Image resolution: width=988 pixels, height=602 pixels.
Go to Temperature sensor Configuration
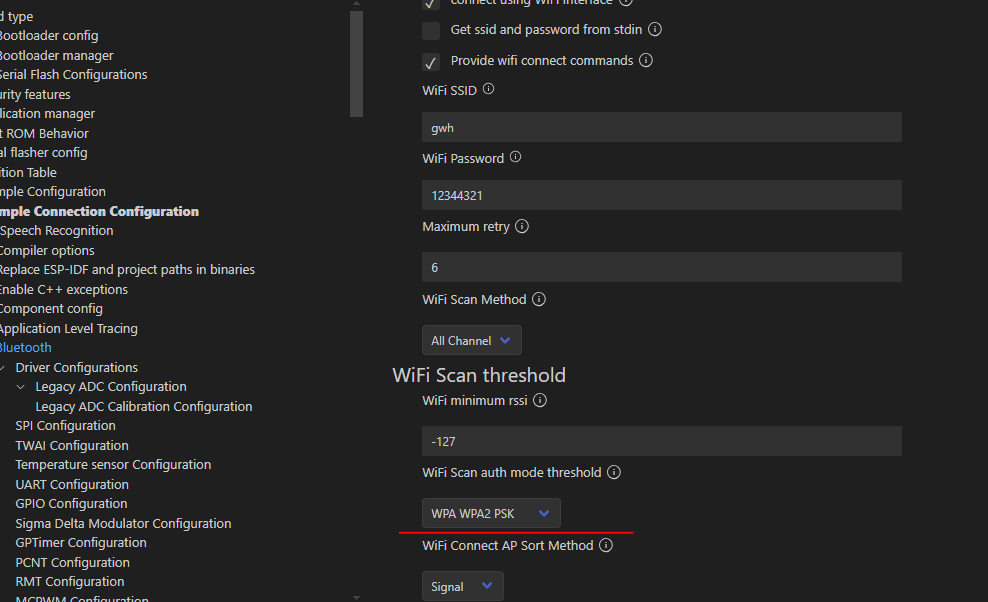point(113,465)
